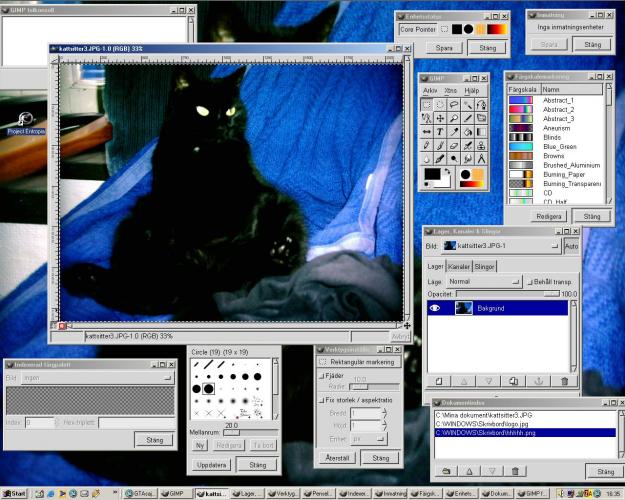Select the Text tool in toolbox
This screenshot has width=625, height=500.
coord(440,131)
